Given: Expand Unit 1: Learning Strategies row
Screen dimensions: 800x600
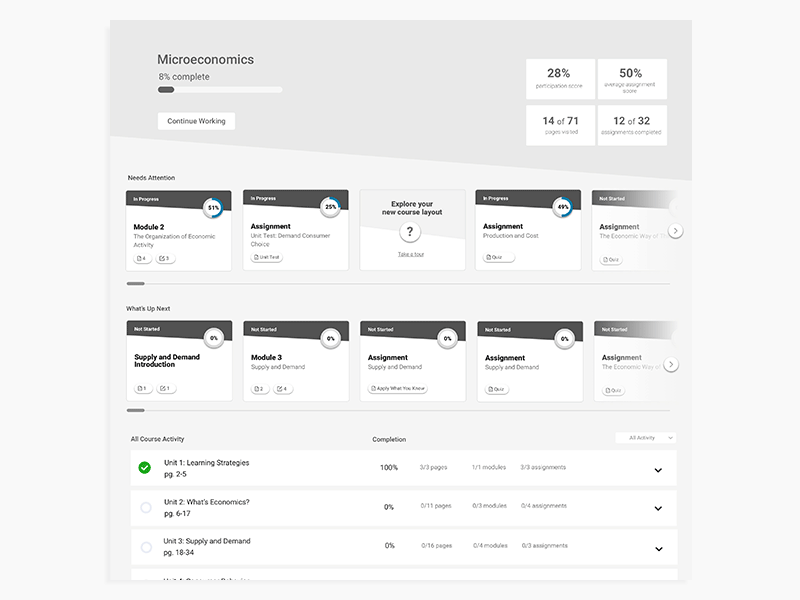Looking at the screenshot, I should click(658, 470).
